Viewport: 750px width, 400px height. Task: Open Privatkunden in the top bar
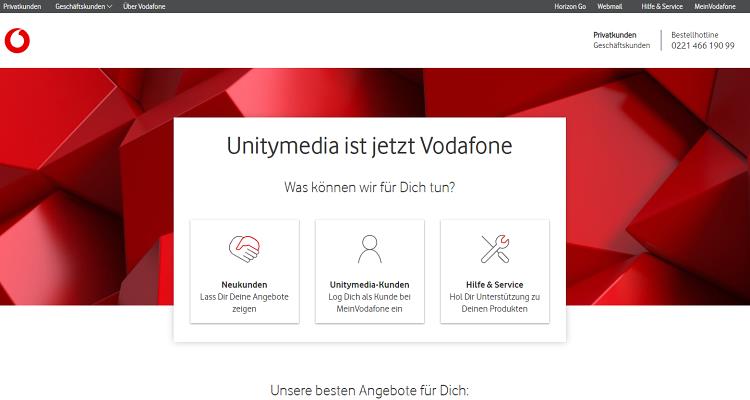(x=22, y=6)
